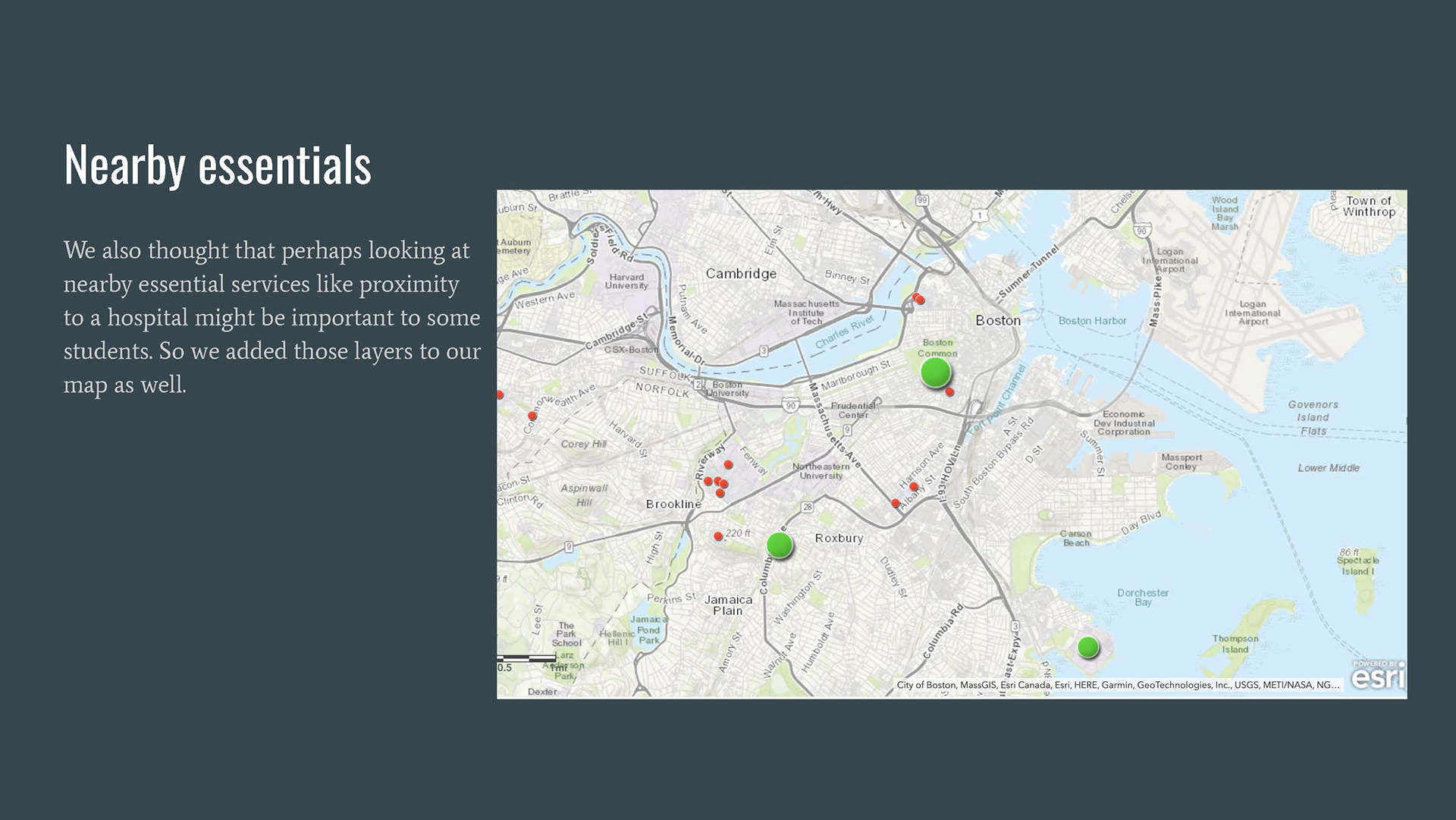This screenshot has width=1456, height=820.
Task: Click the 'Carson Beach' label
Action: point(1075,539)
